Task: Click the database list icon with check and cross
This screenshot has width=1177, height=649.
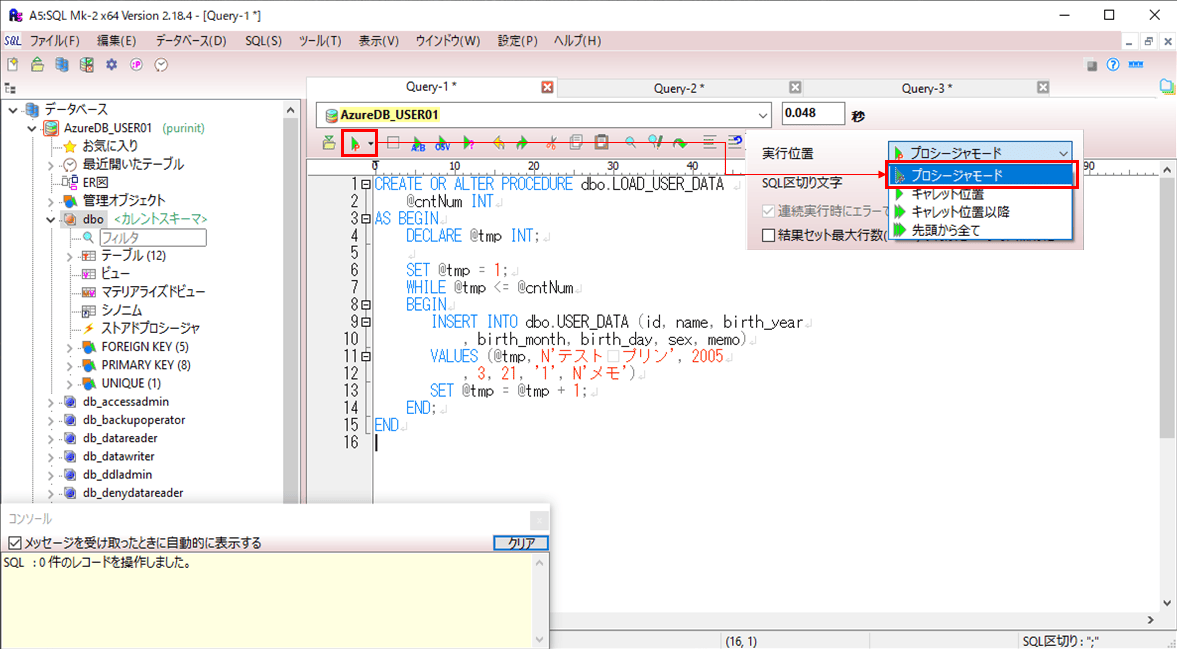Action: pos(86,65)
